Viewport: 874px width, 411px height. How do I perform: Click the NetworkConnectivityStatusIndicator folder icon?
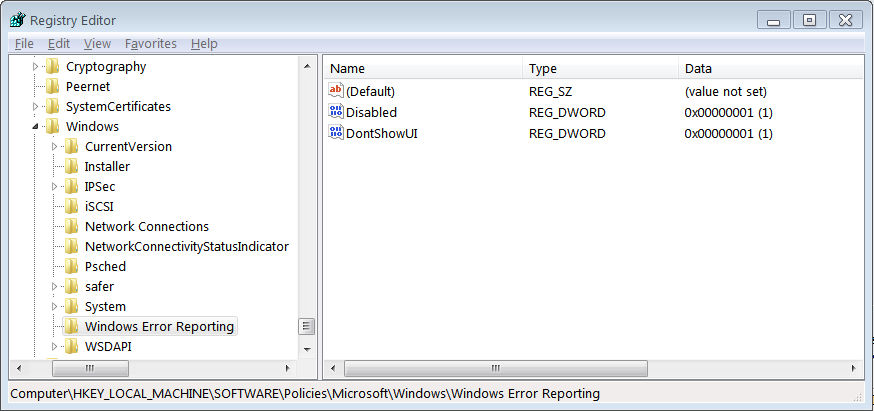tap(71, 246)
